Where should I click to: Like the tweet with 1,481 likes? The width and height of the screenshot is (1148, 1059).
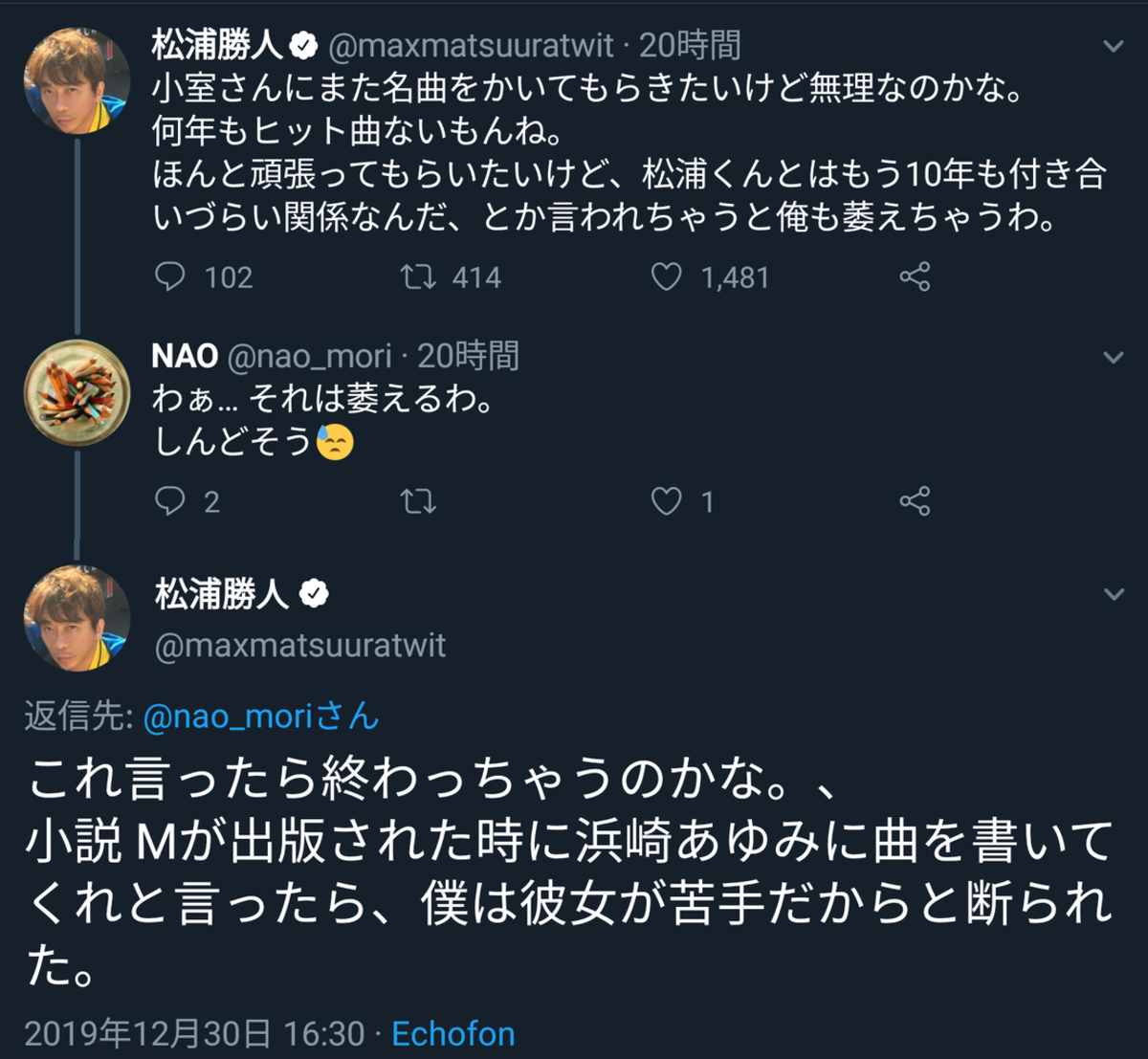667,277
